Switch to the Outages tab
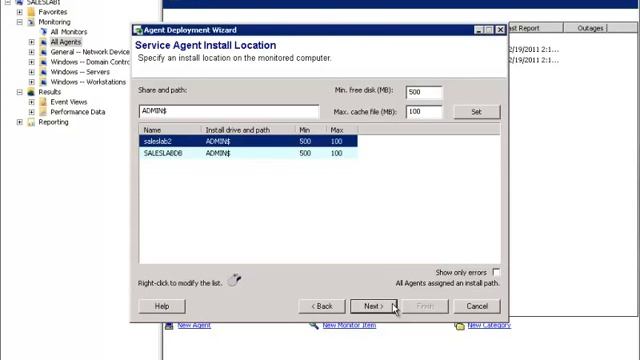The image size is (640, 360). [590, 28]
